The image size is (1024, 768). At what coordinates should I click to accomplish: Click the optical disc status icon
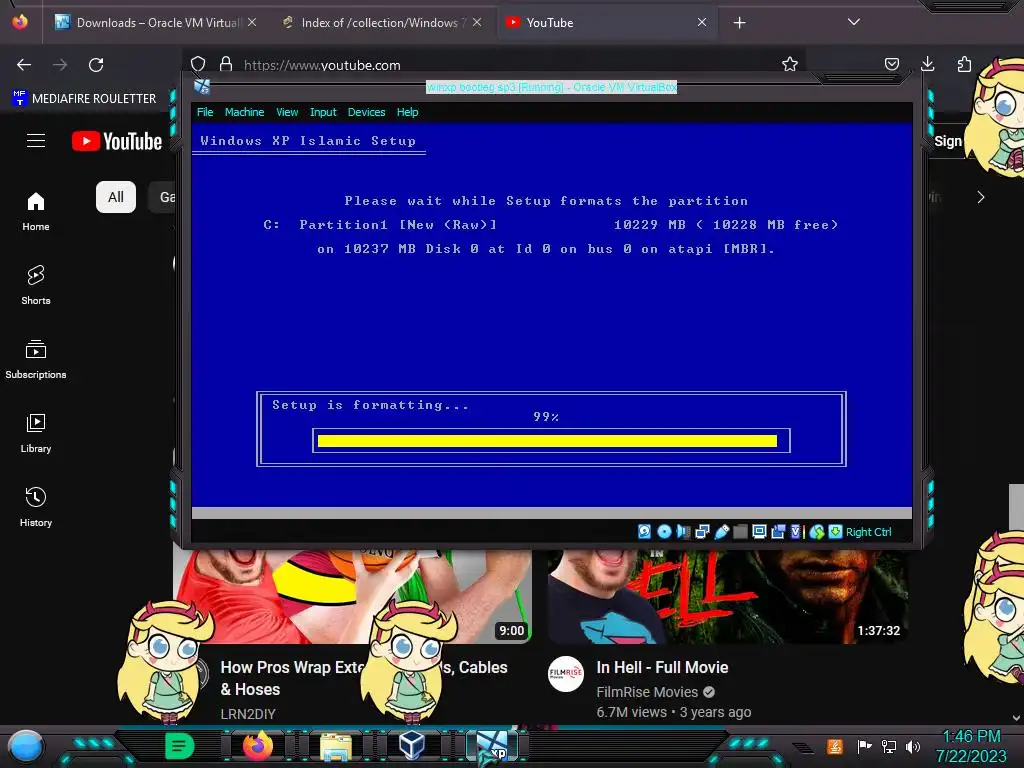(x=664, y=532)
